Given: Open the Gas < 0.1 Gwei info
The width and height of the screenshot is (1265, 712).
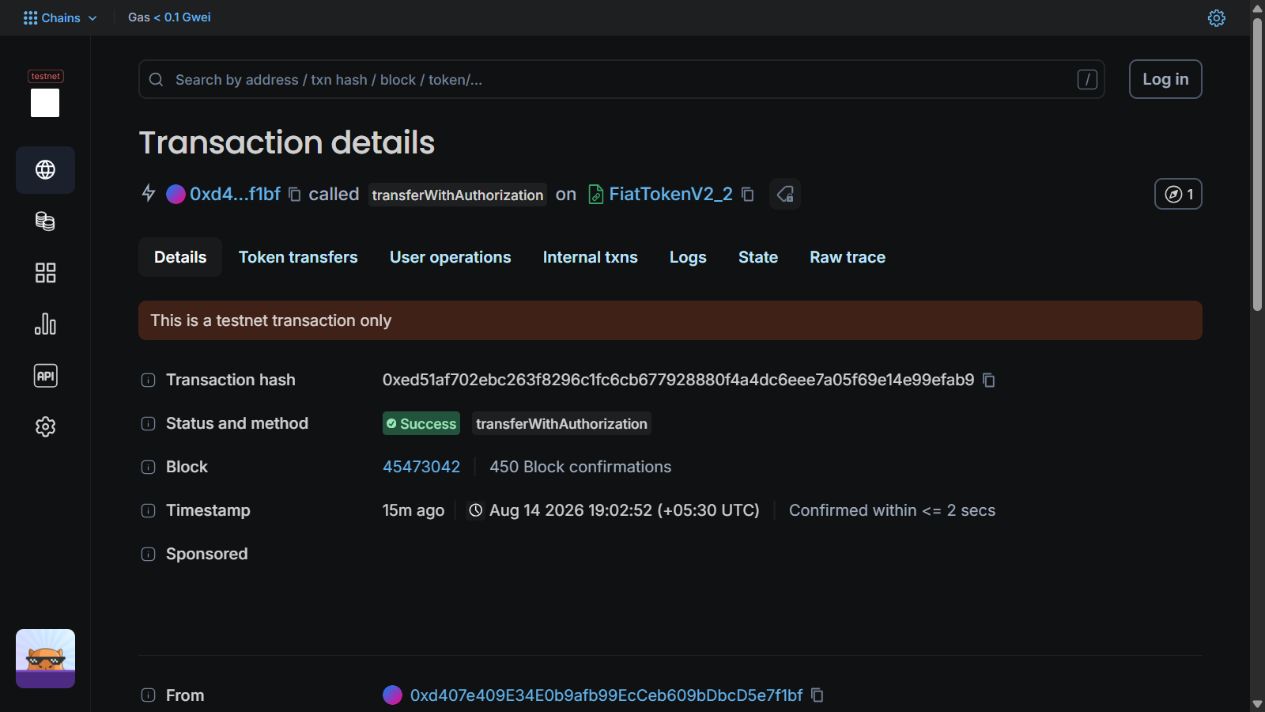Looking at the screenshot, I should (x=169, y=17).
